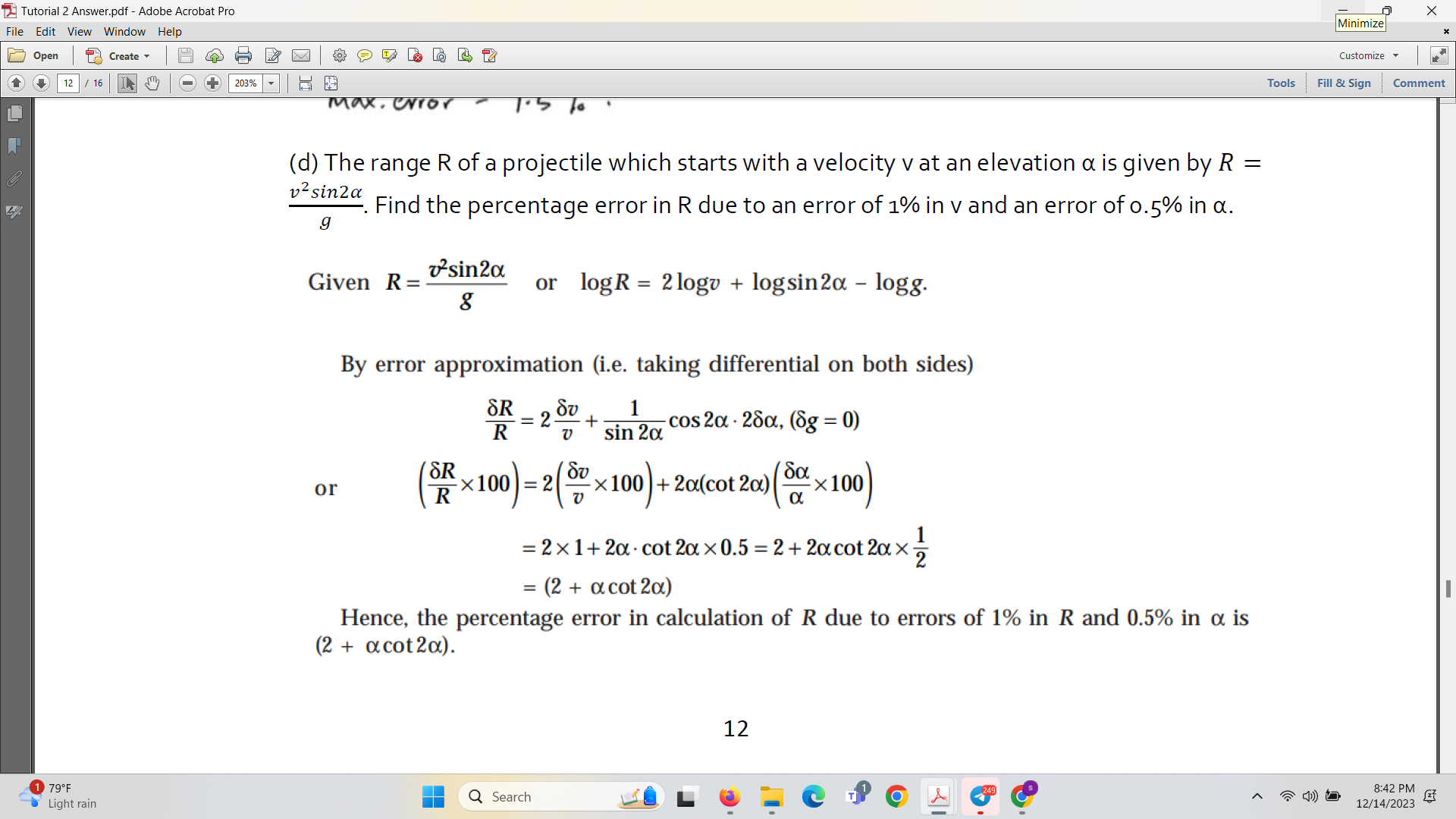The height and width of the screenshot is (819, 1456).
Task: Click the Open button
Action: click(x=35, y=55)
